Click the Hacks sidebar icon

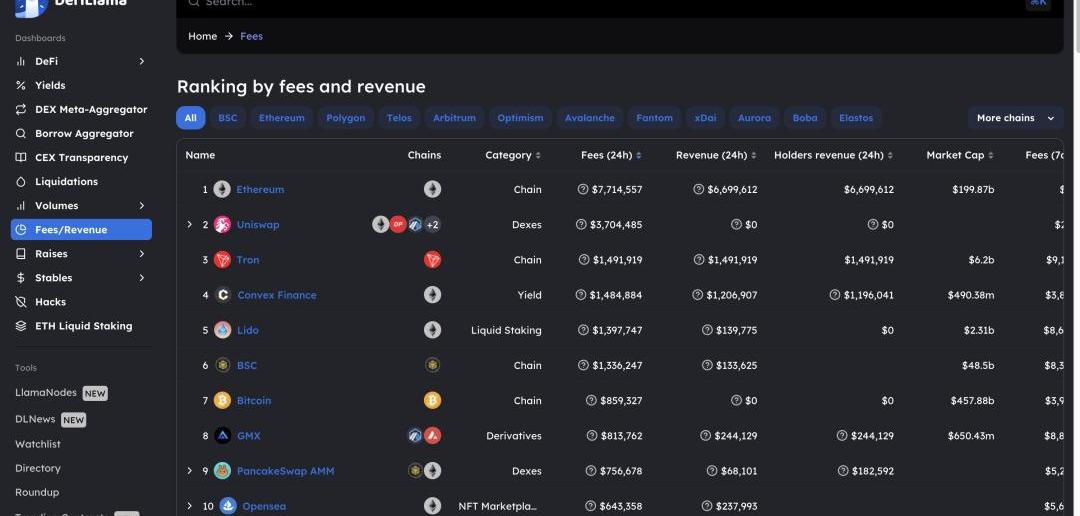(x=21, y=302)
